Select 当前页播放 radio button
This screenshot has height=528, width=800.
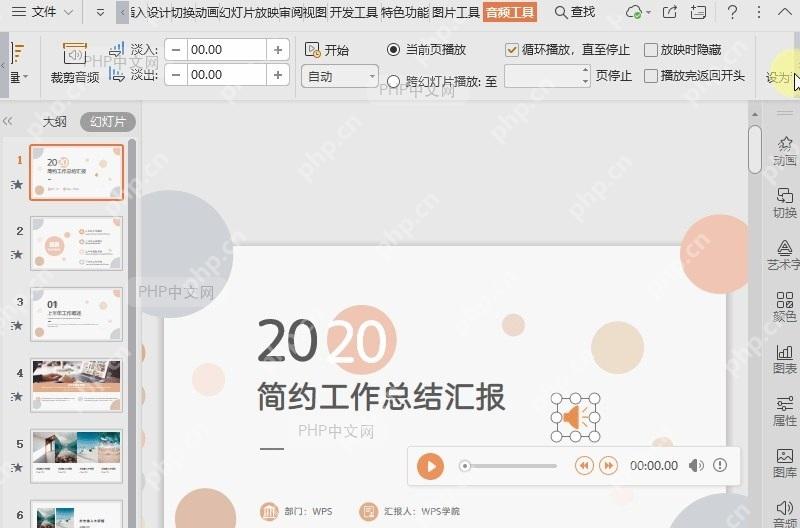point(393,49)
